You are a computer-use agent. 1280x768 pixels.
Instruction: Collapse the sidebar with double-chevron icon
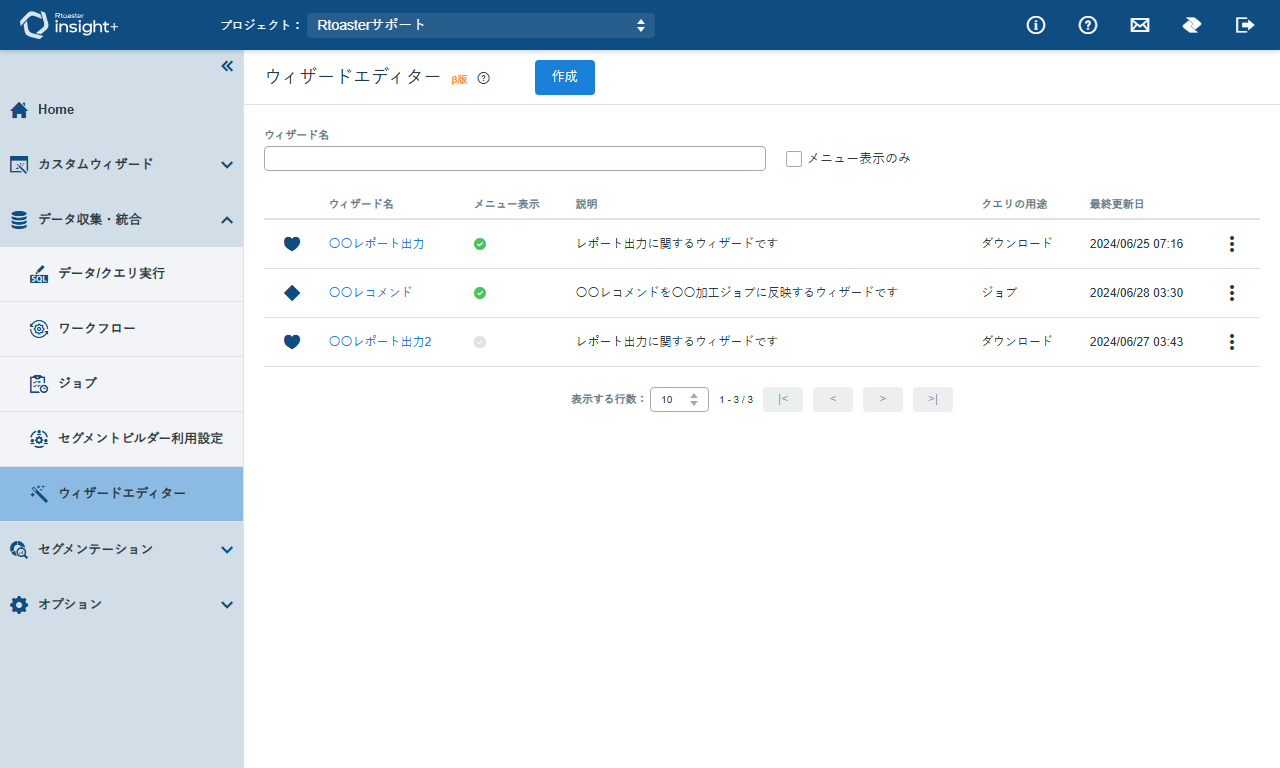pyautogui.click(x=227, y=66)
